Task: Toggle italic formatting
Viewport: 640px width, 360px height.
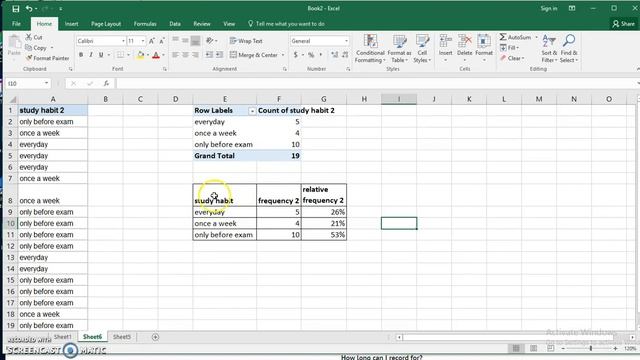Action: point(91,55)
